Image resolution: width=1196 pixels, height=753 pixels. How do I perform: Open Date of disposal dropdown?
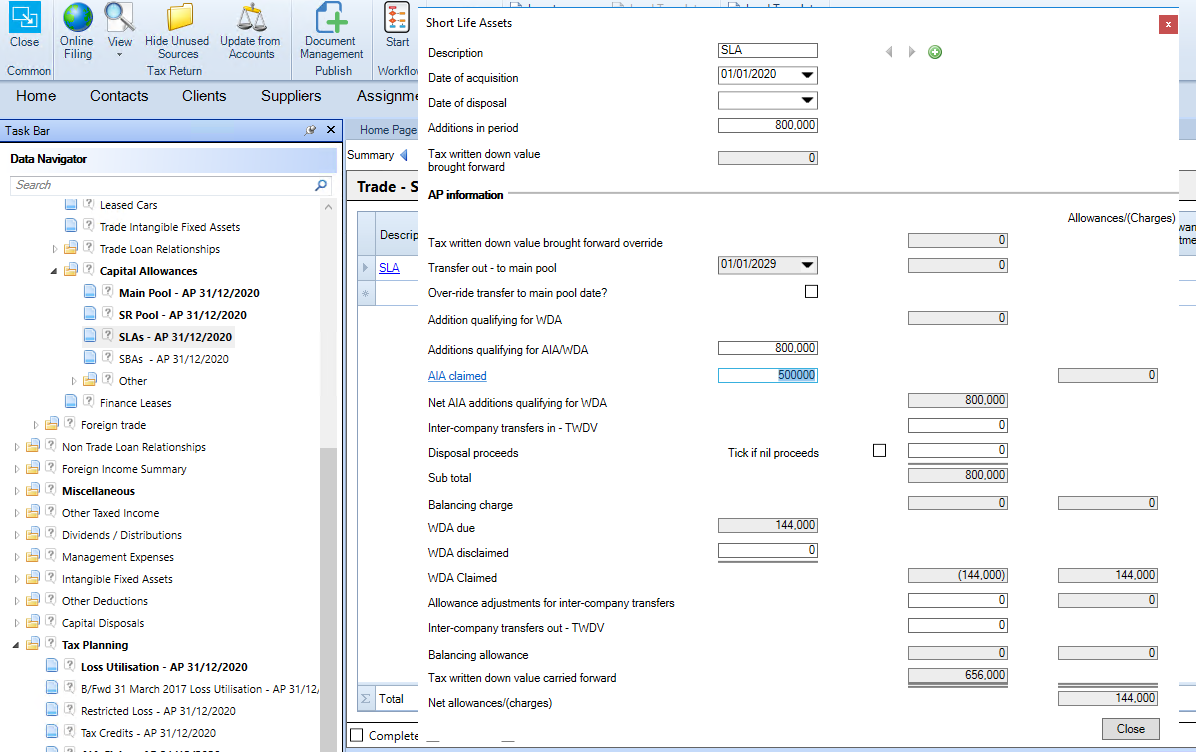pyautogui.click(x=807, y=100)
